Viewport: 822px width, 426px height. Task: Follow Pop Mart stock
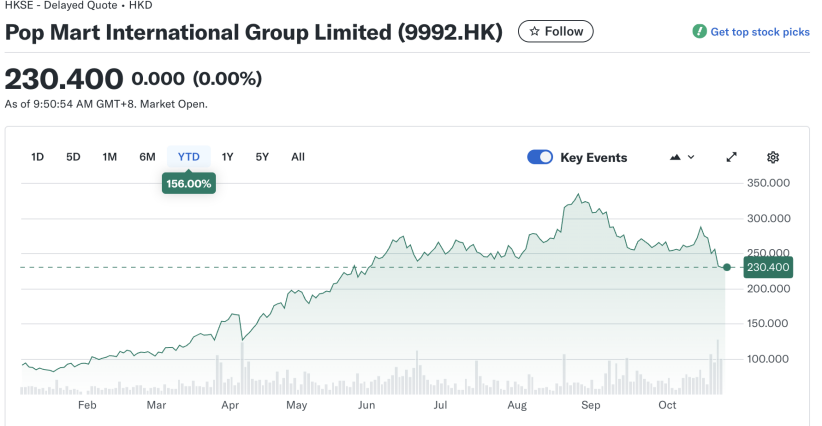click(x=555, y=32)
